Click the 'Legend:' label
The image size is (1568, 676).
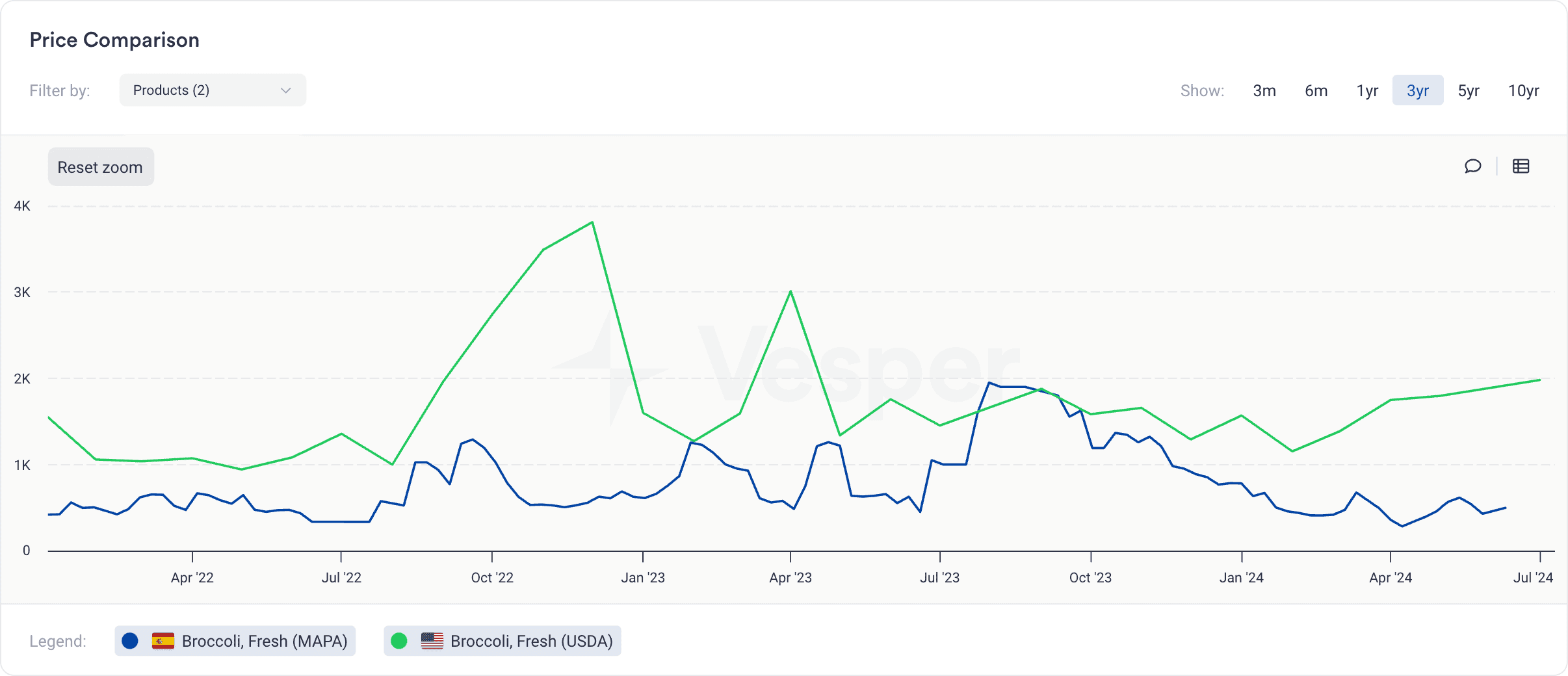click(58, 641)
